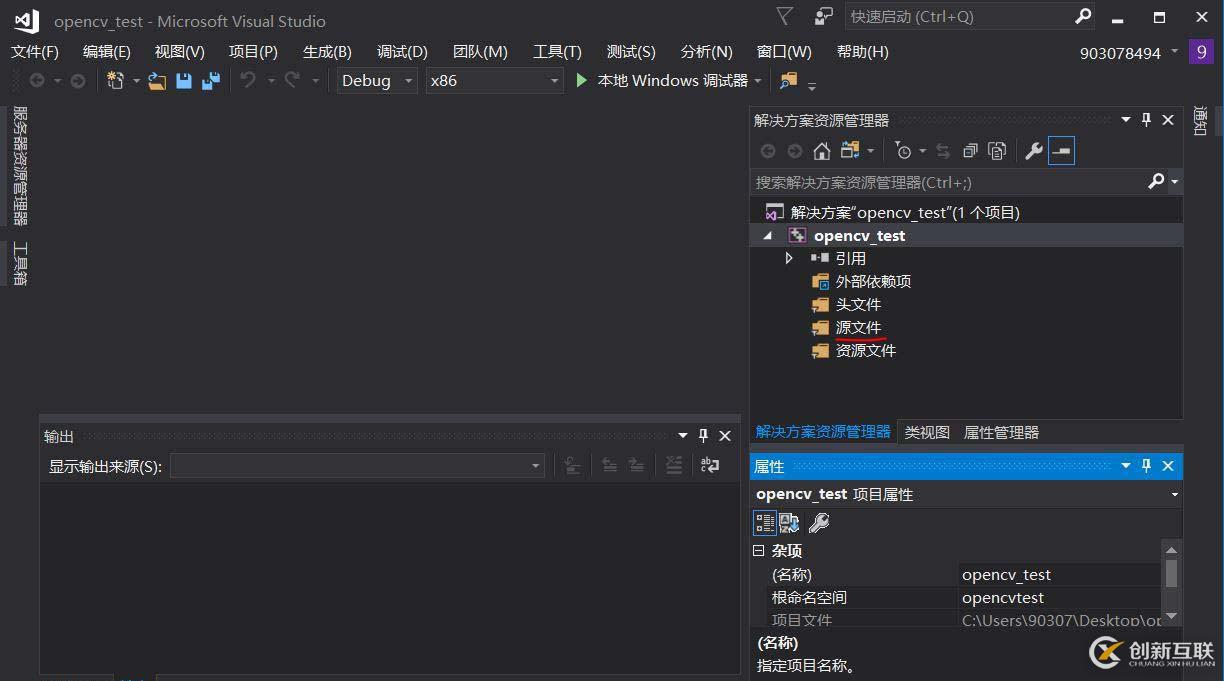Switch to the 类视图 tab
Viewport: 1224px width, 681px height.
927,432
